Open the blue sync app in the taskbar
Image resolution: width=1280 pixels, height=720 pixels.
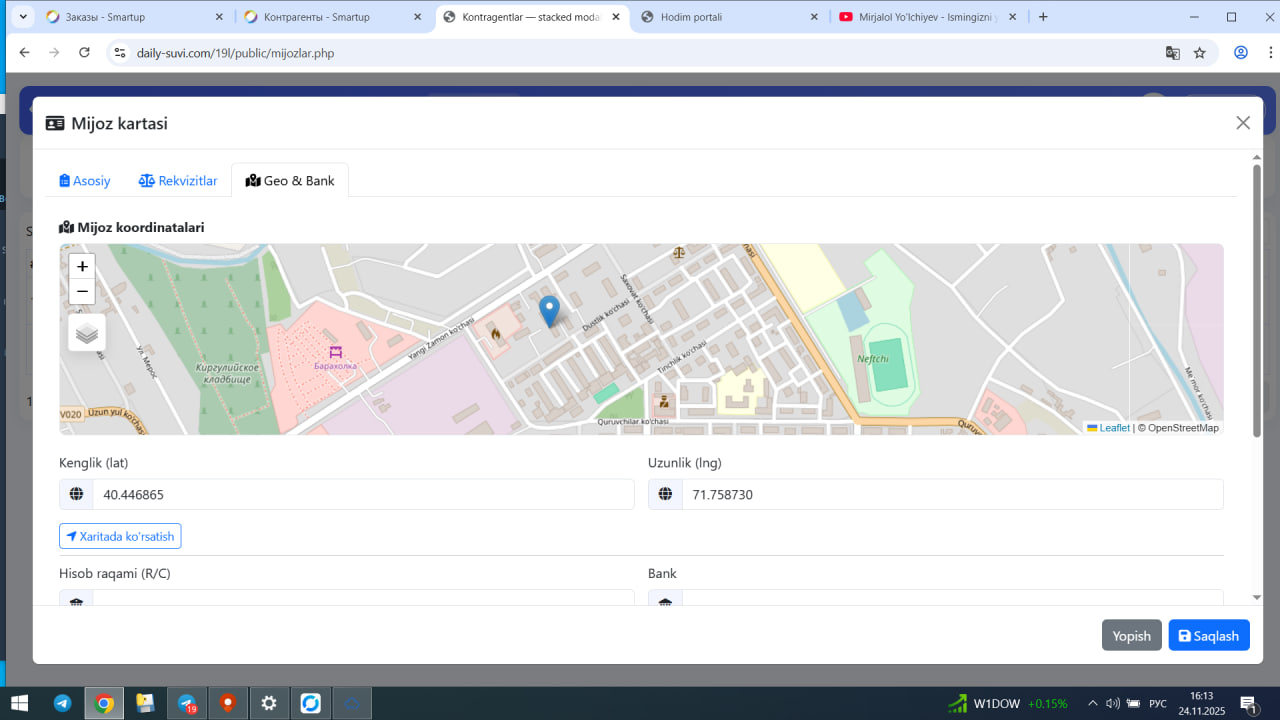coord(311,703)
